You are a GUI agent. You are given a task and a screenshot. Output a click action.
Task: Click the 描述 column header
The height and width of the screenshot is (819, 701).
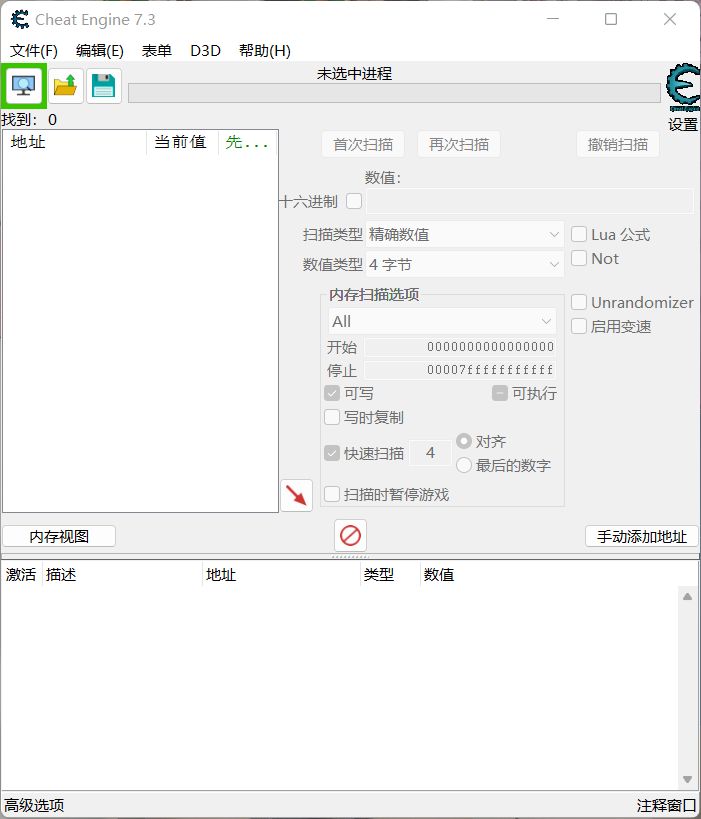(122, 575)
